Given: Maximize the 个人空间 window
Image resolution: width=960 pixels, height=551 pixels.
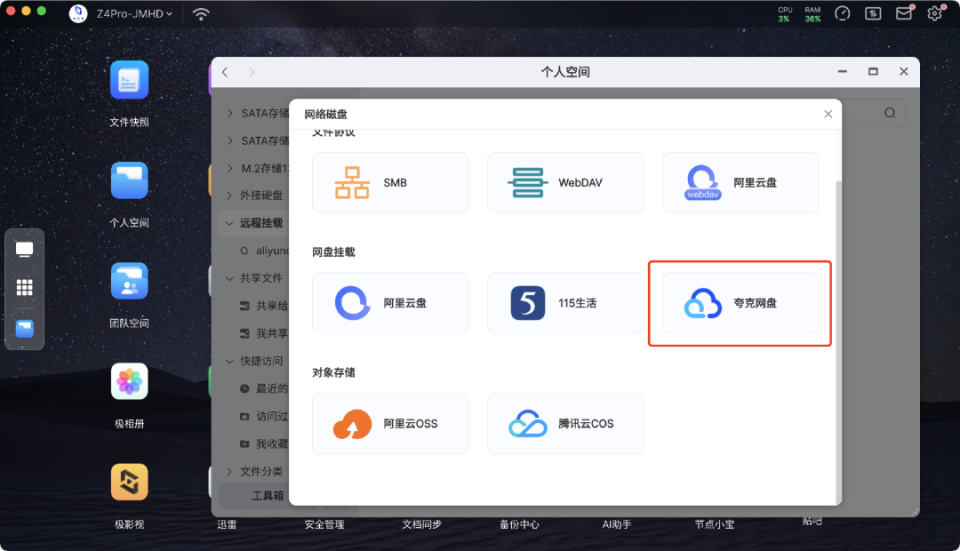Looking at the screenshot, I should tap(873, 72).
